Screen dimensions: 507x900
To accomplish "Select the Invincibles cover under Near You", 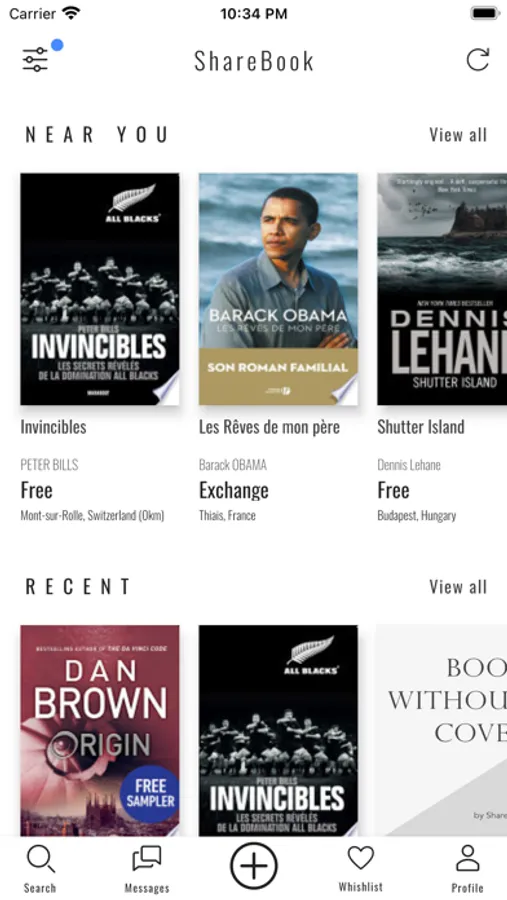I will click(100, 289).
